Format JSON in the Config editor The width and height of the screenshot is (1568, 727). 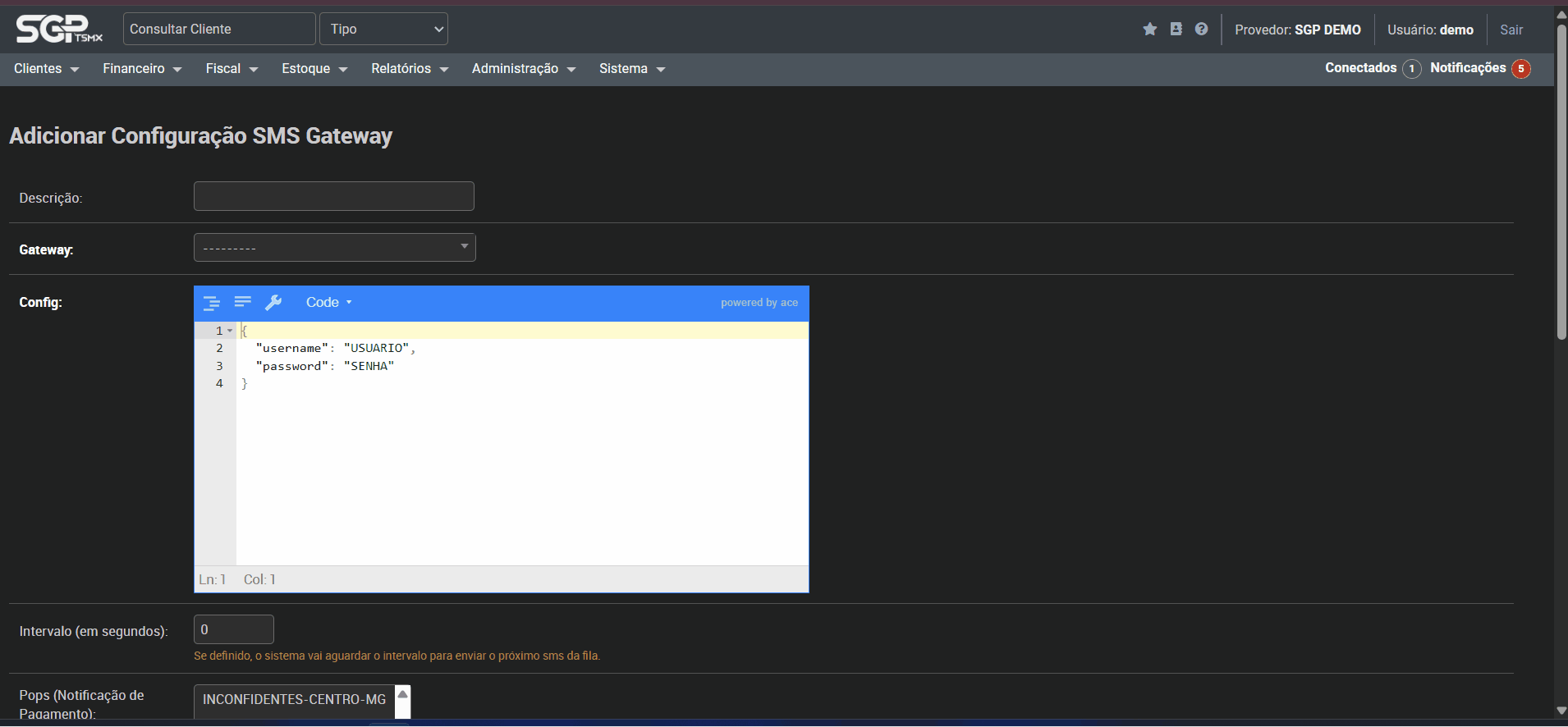(x=211, y=303)
